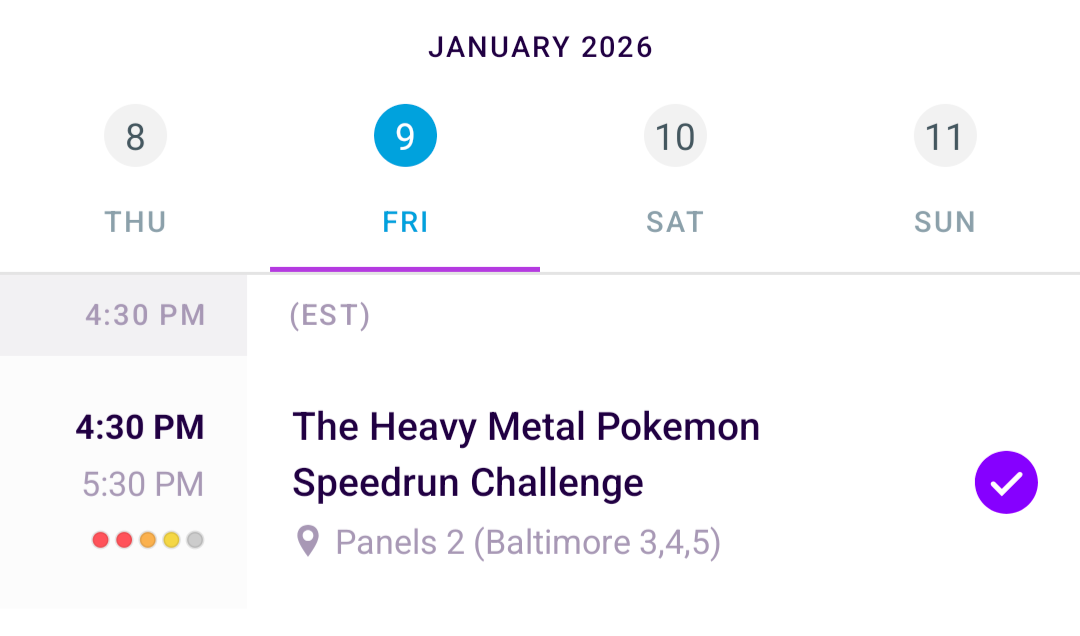Click the 5:30 PM end time
Screen dimensions: 1080x636
coord(143,485)
